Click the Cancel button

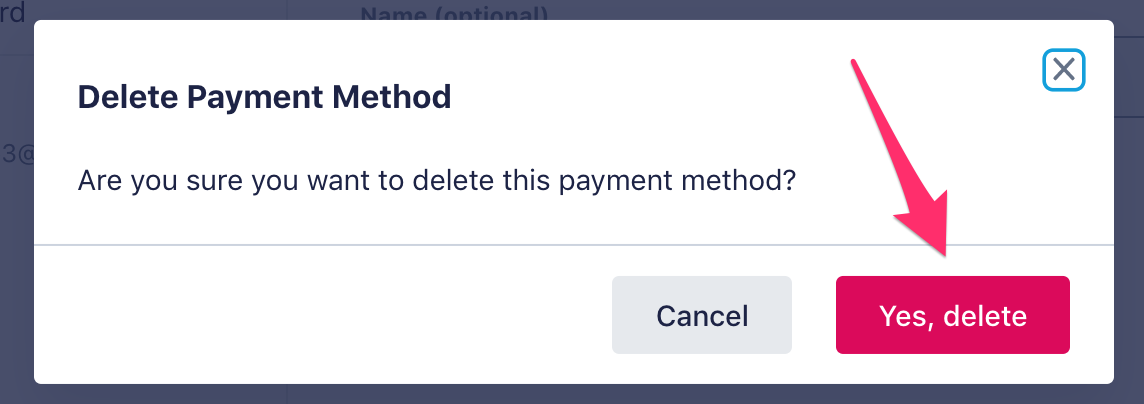click(702, 315)
